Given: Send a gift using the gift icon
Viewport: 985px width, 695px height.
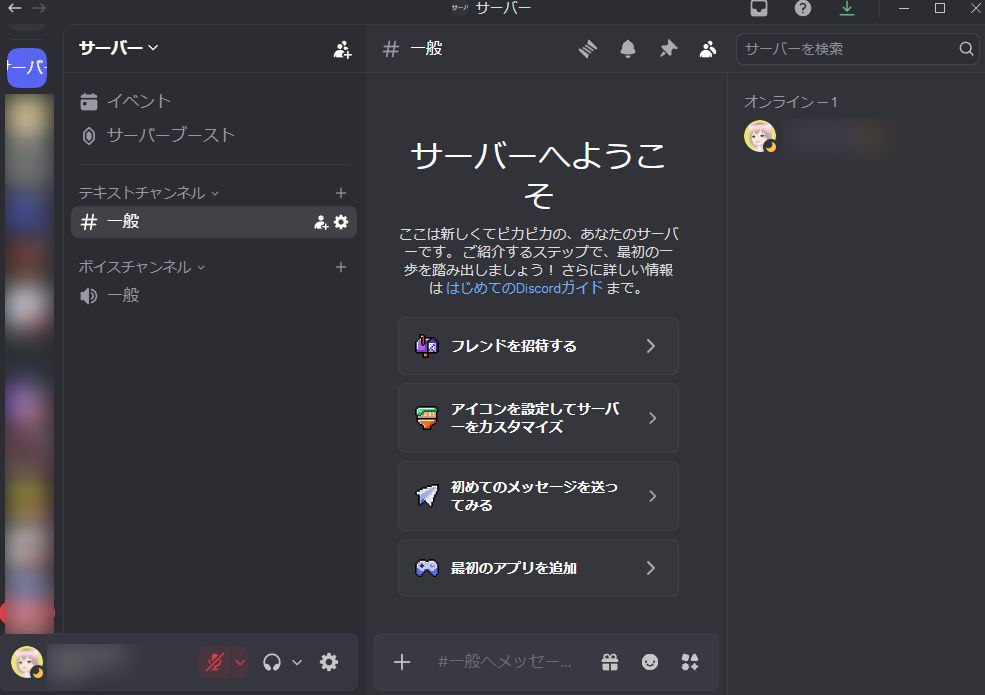Looking at the screenshot, I should (610, 662).
